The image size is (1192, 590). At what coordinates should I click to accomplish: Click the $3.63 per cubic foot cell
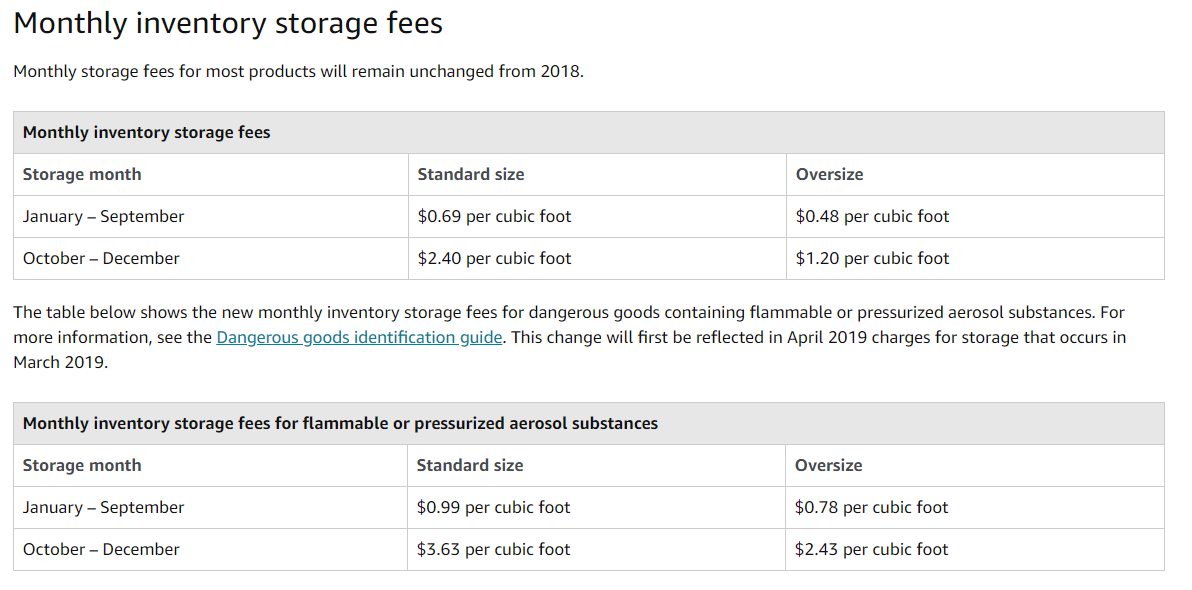point(596,550)
